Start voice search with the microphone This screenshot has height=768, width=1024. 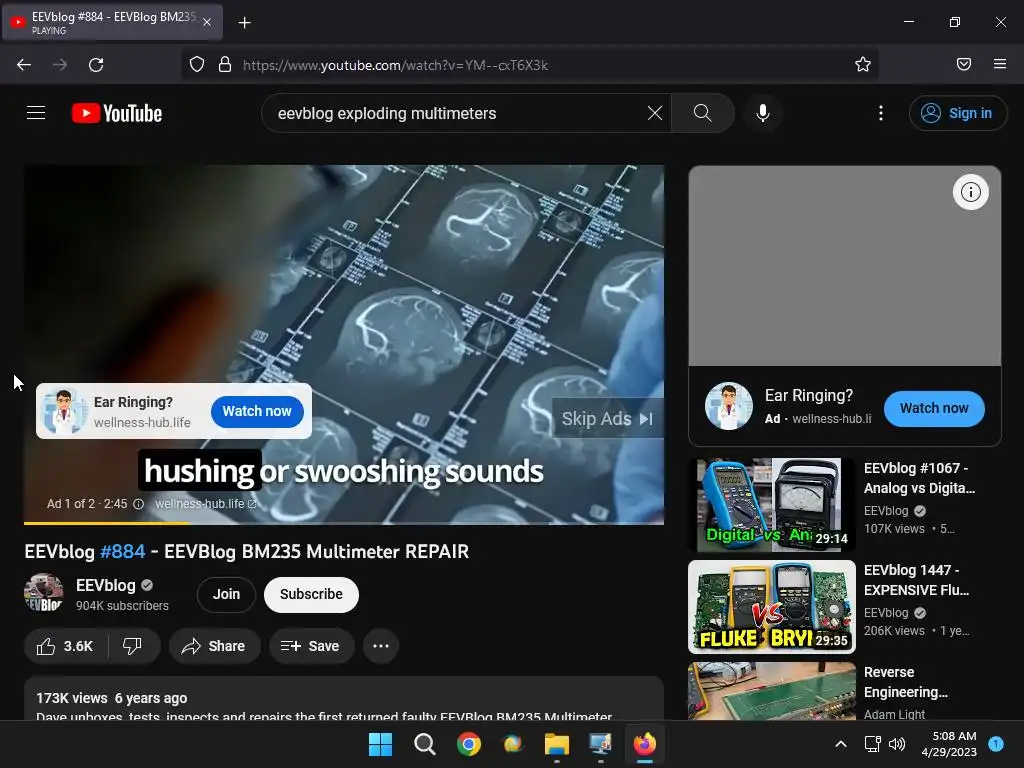point(762,113)
